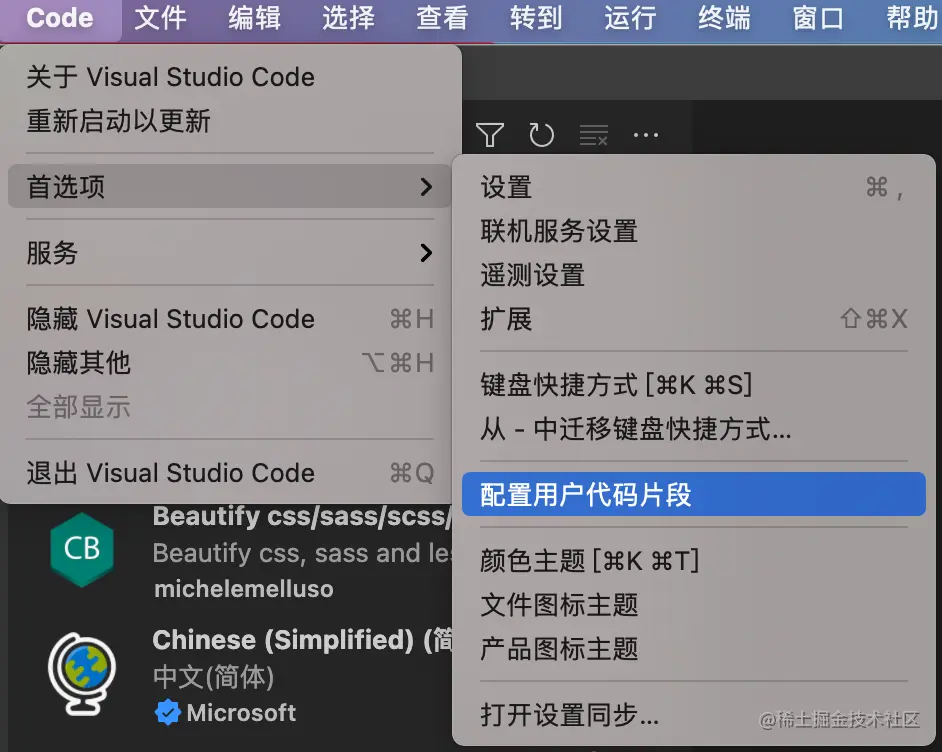Open the 选择 menu

pos(348,18)
